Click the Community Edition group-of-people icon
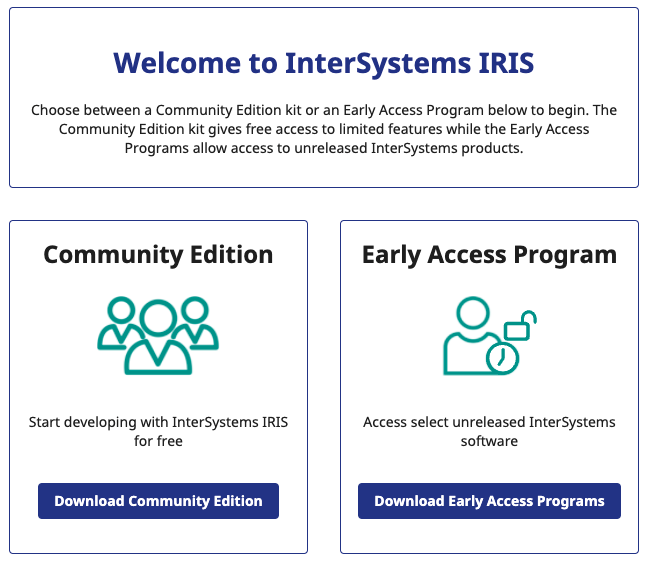This screenshot has height=564, width=648. [158, 336]
